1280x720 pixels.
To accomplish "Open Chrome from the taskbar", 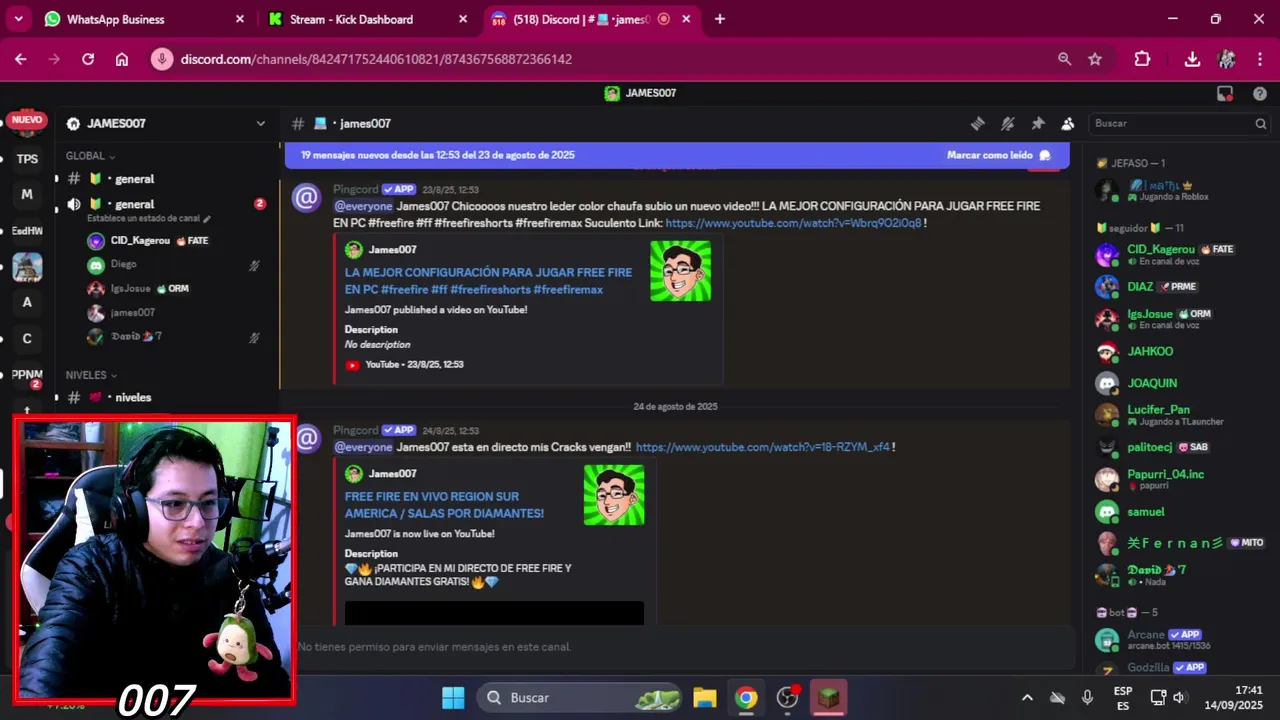I will (746, 697).
